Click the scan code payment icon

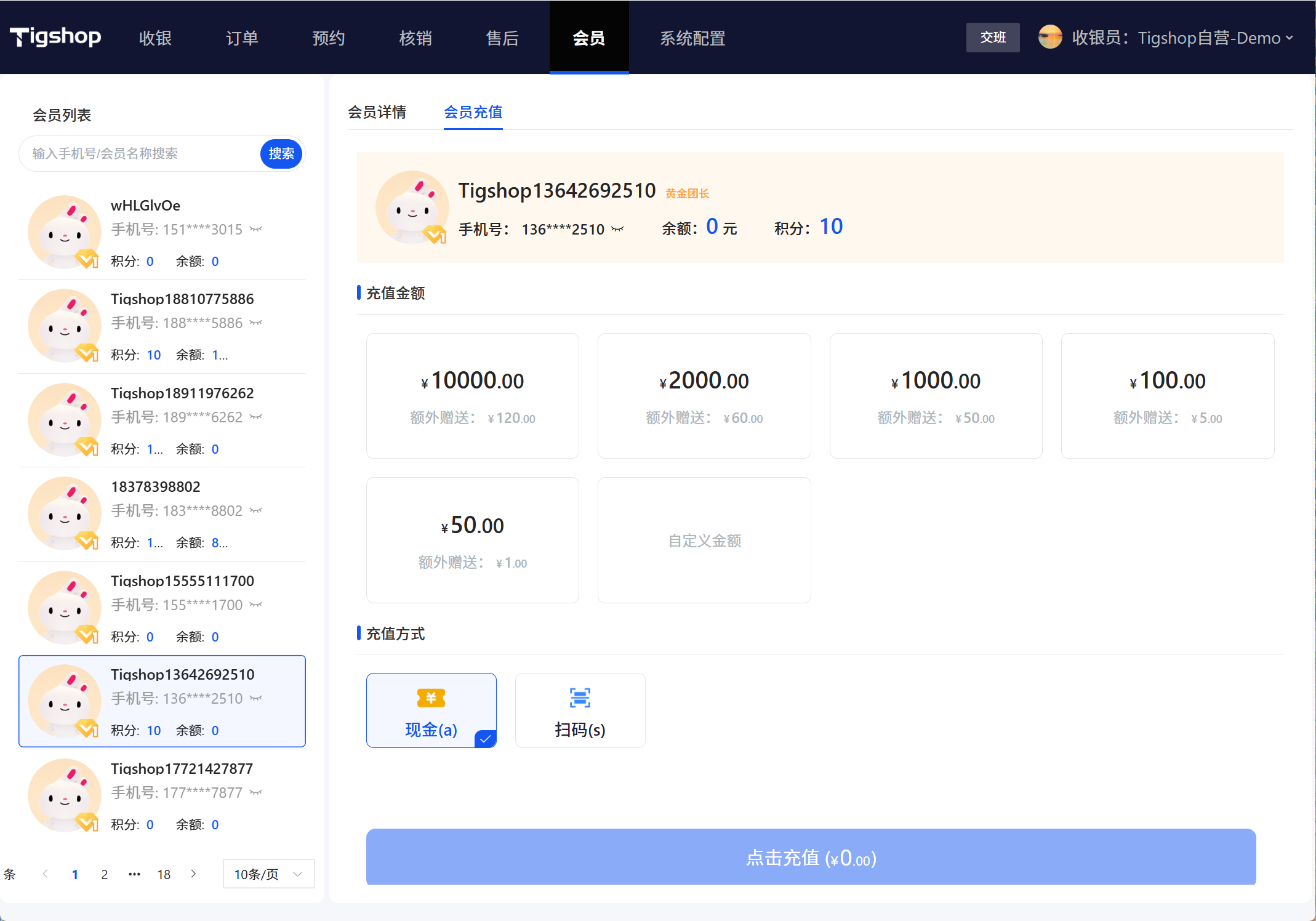pyautogui.click(x=580, y=698)
